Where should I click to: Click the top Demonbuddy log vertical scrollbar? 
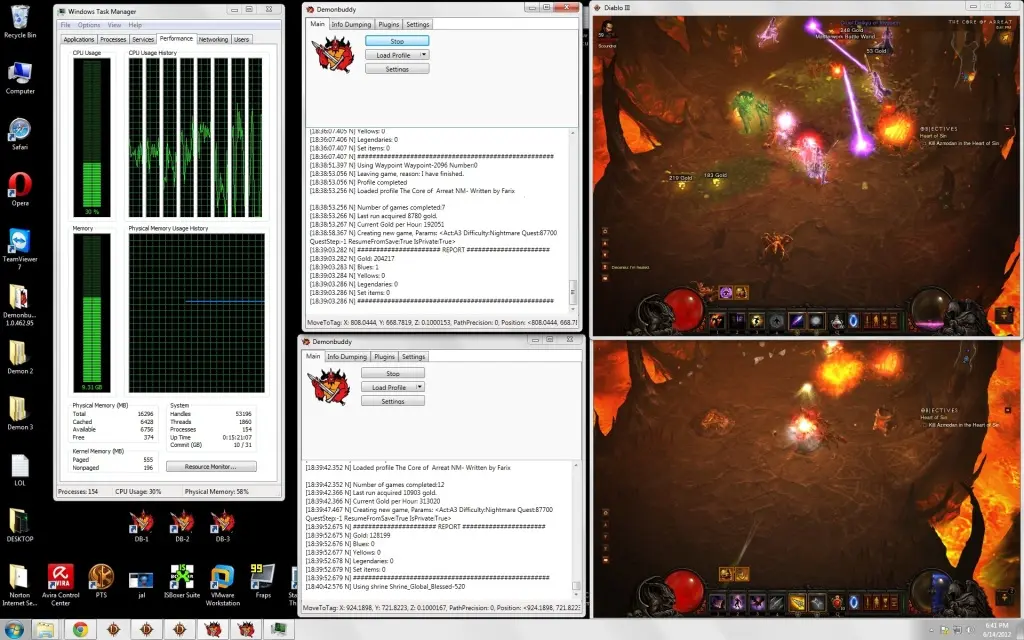(573, 215)
